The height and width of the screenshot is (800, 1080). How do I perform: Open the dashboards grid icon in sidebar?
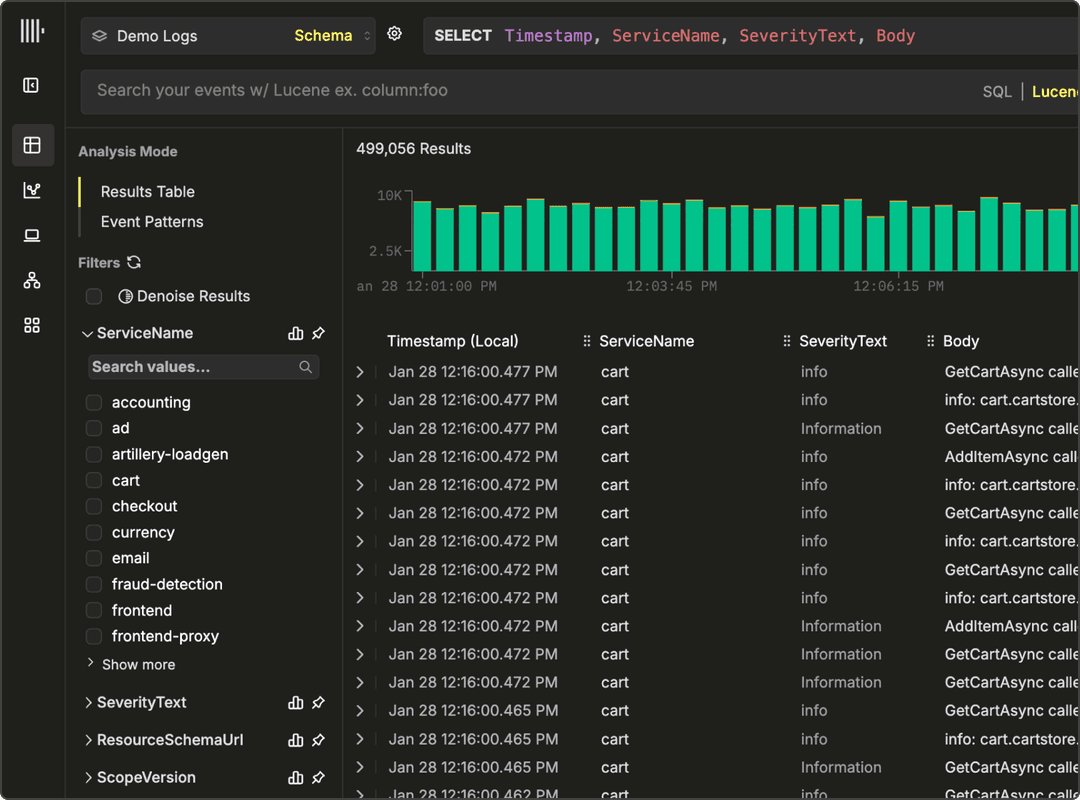[x=32, y=325]
